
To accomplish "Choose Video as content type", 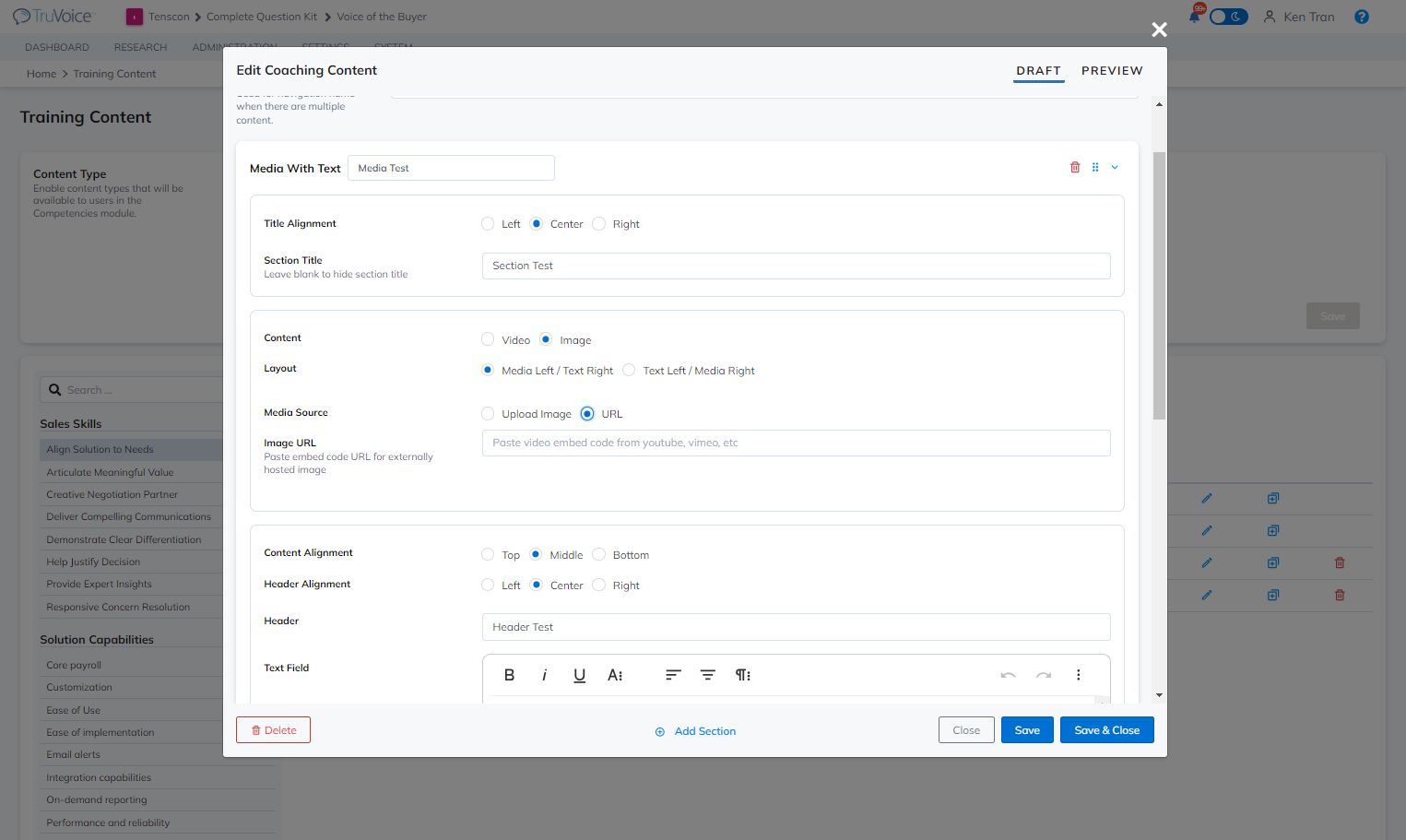I will pyautogui.click(x=488, y=340).
